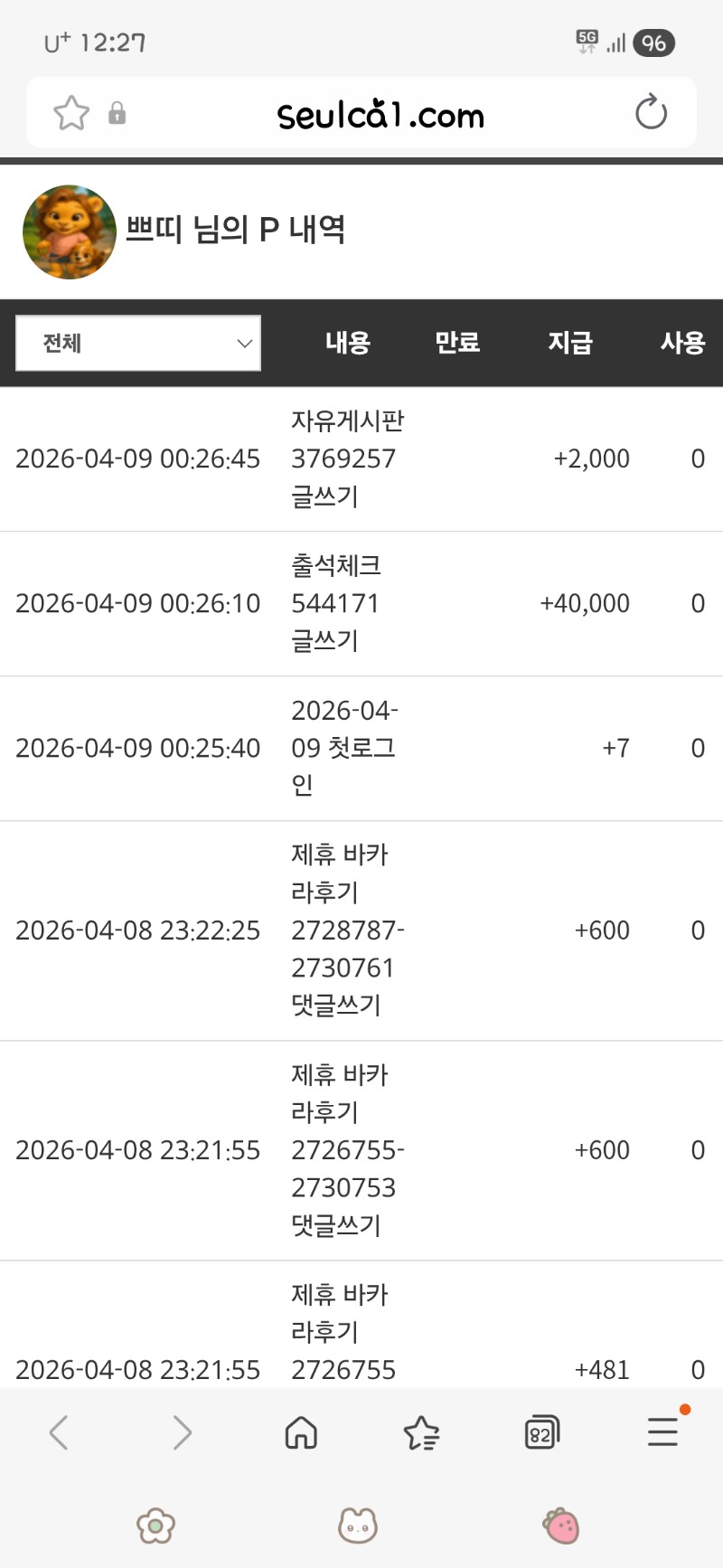Click the seulca1.com address bar
This screenshot has width=723, height=1568.
(x=380, y=115)
